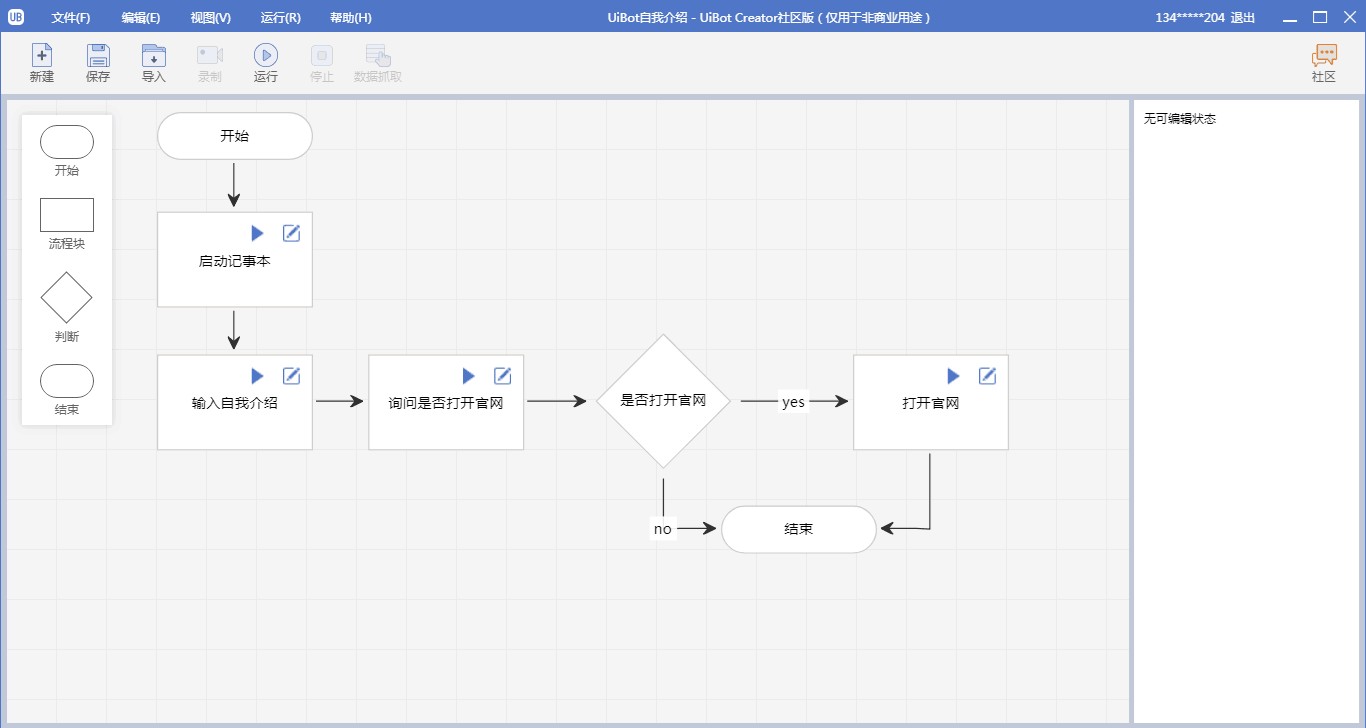Open the 帮助(H) menu
The height and width of the screenshot is (728, 1366).
click(x=350, y=18)
